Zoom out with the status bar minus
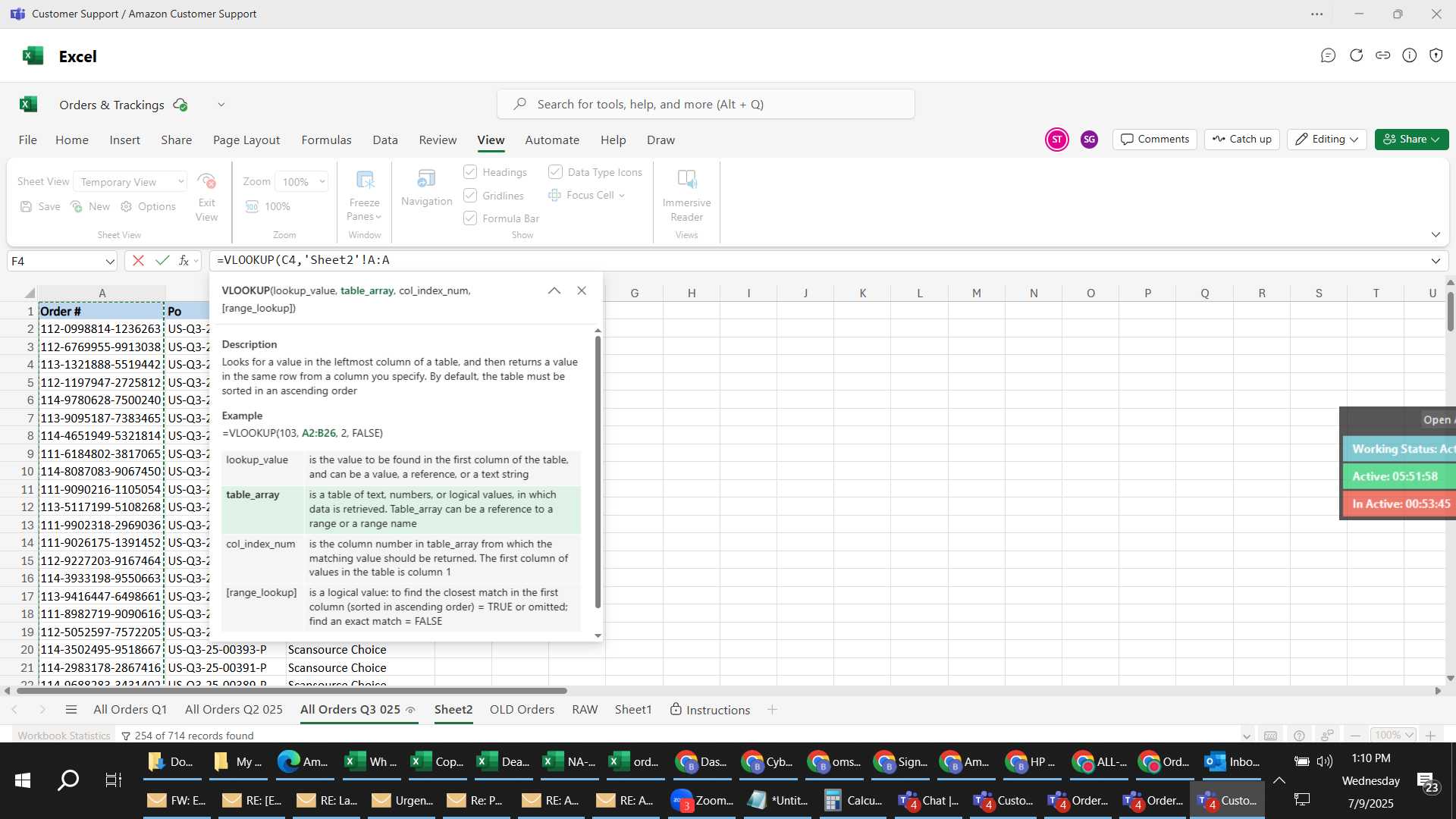The width and height of the screenshot is (1456, 819). [x=1355, y=736]
